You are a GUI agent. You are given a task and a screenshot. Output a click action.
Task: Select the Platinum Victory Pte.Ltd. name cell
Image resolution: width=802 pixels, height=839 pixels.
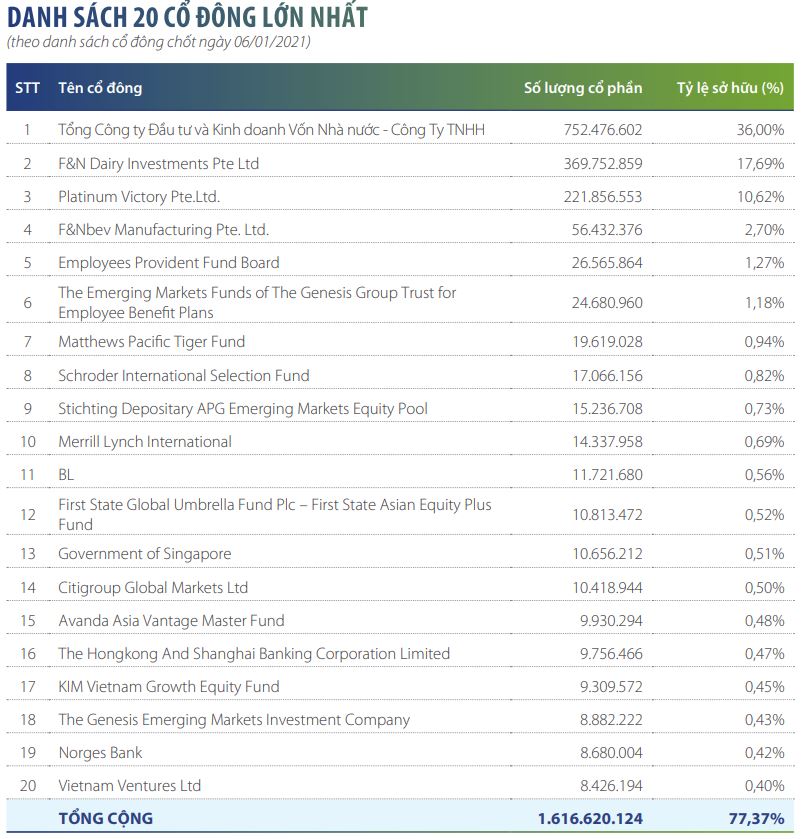click(139, 196)
